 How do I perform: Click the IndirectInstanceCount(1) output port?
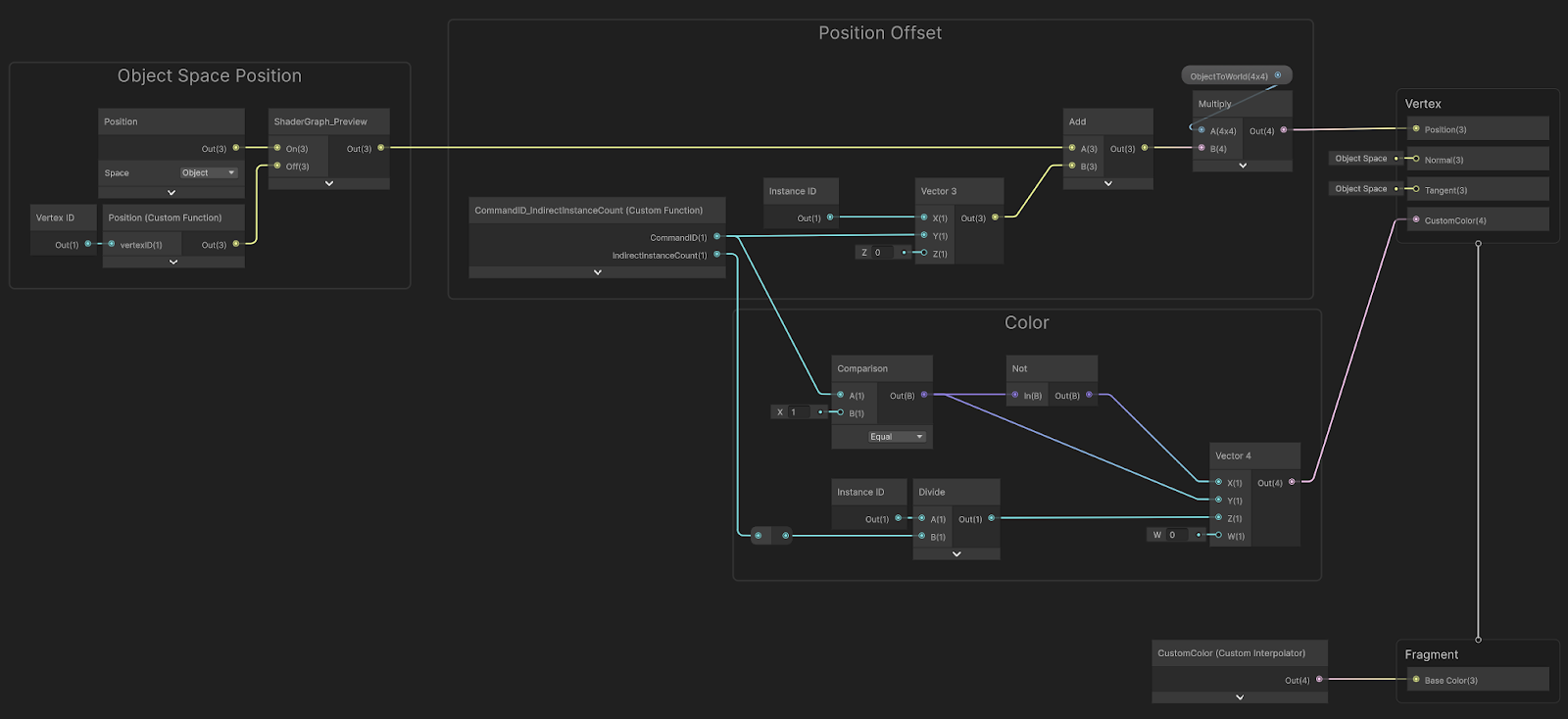pyautogui.click(x=717, y=255)
